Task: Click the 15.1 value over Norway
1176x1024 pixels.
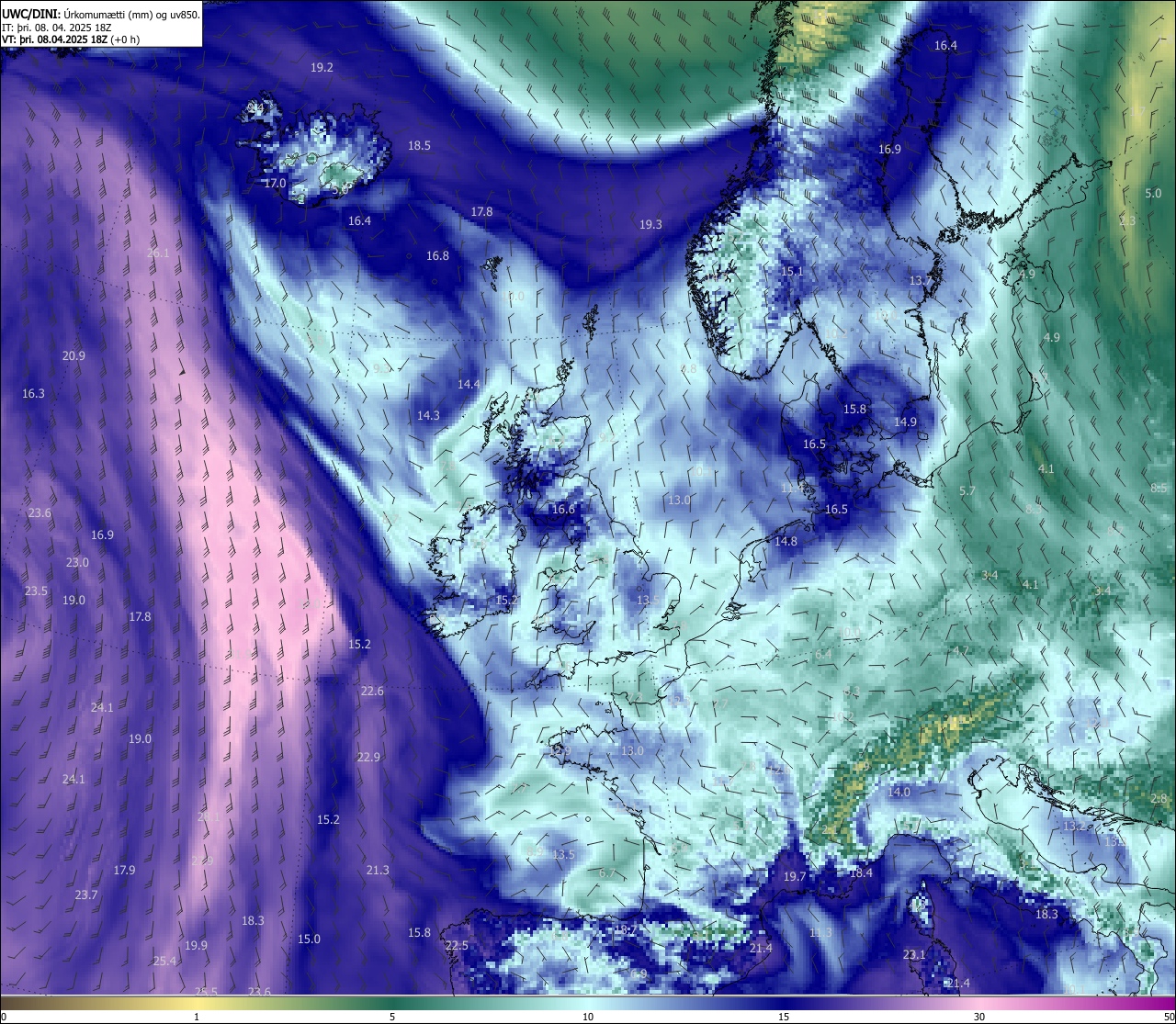Action: 792,272
